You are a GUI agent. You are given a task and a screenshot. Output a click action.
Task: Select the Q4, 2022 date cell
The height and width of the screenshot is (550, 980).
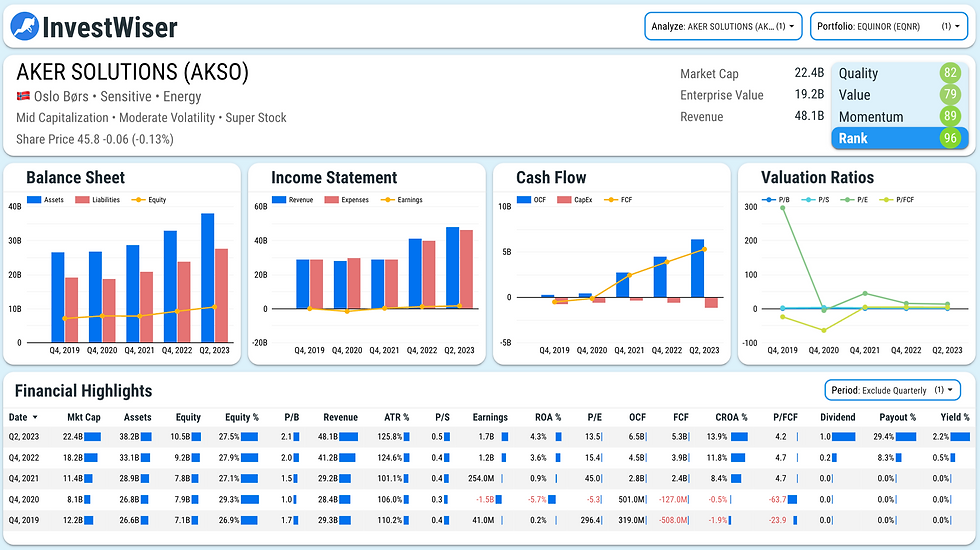click(x=24, y=458)
